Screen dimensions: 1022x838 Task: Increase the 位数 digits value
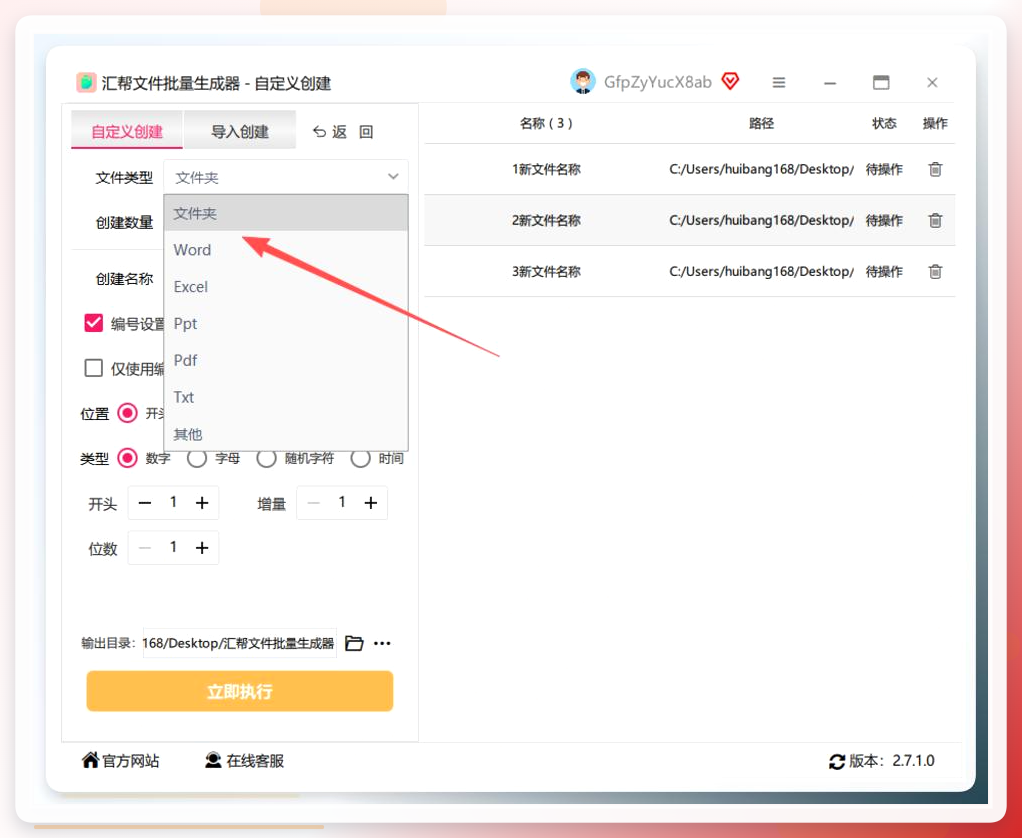[x=202, y=547]
